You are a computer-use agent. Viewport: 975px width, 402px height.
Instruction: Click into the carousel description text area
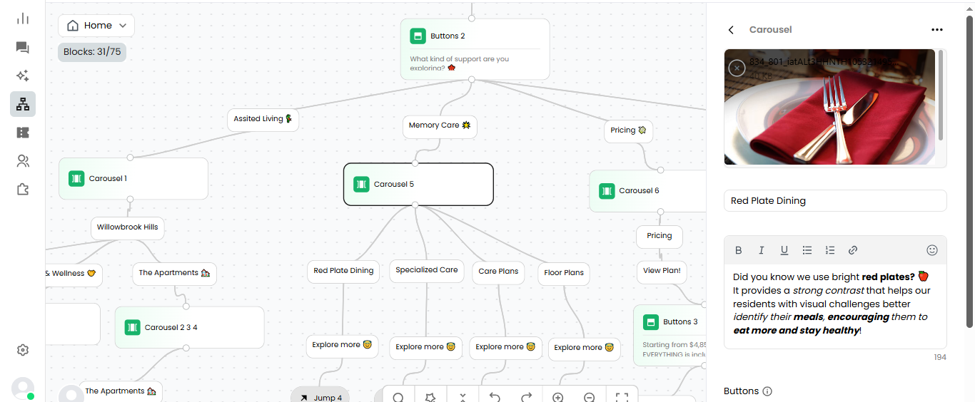(x=835, y=306)
